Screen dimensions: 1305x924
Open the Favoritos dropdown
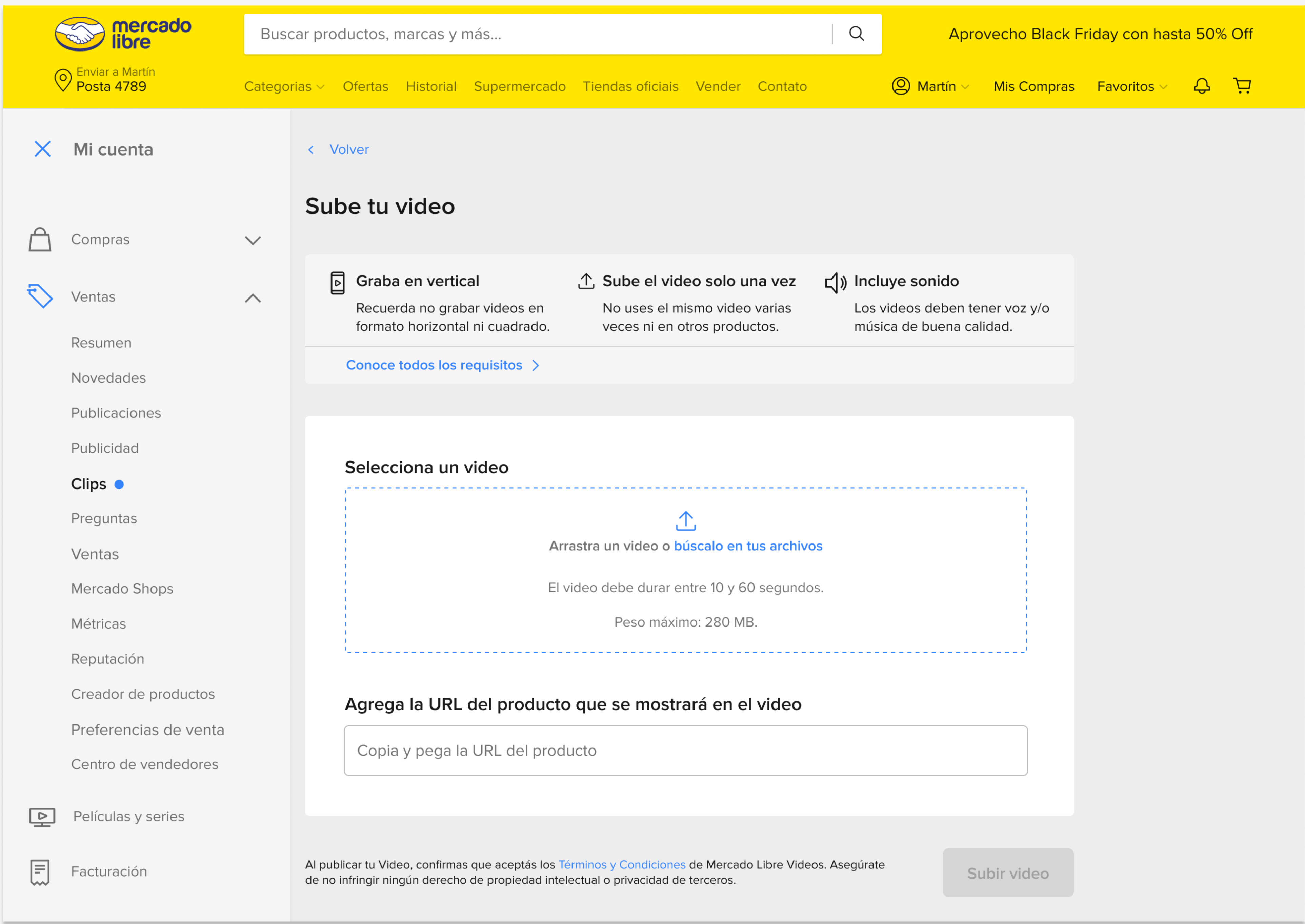[x=1132, y=86]
